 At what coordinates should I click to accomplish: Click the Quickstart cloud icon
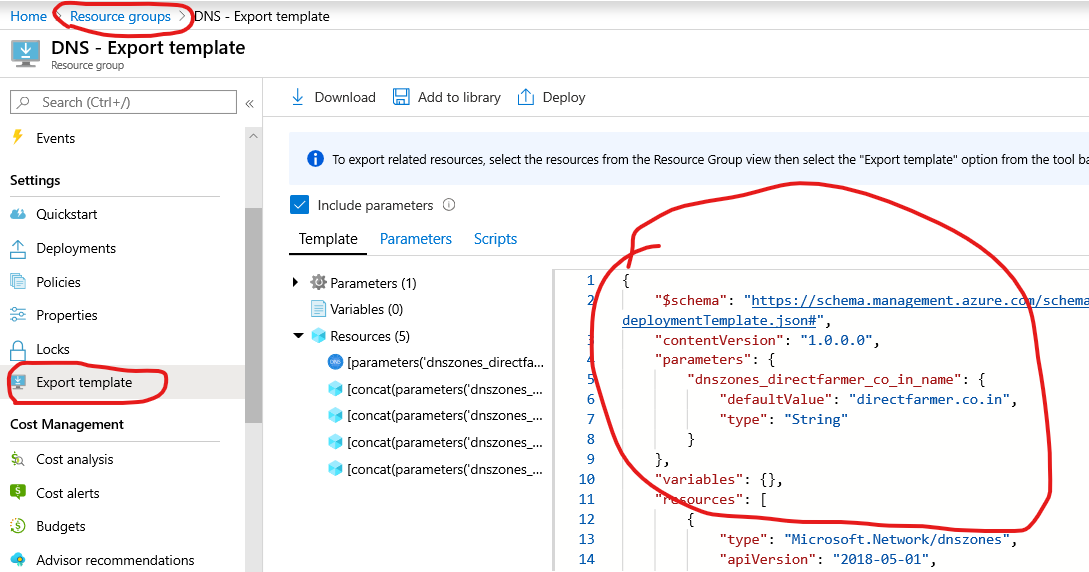(x=18, y=214)
